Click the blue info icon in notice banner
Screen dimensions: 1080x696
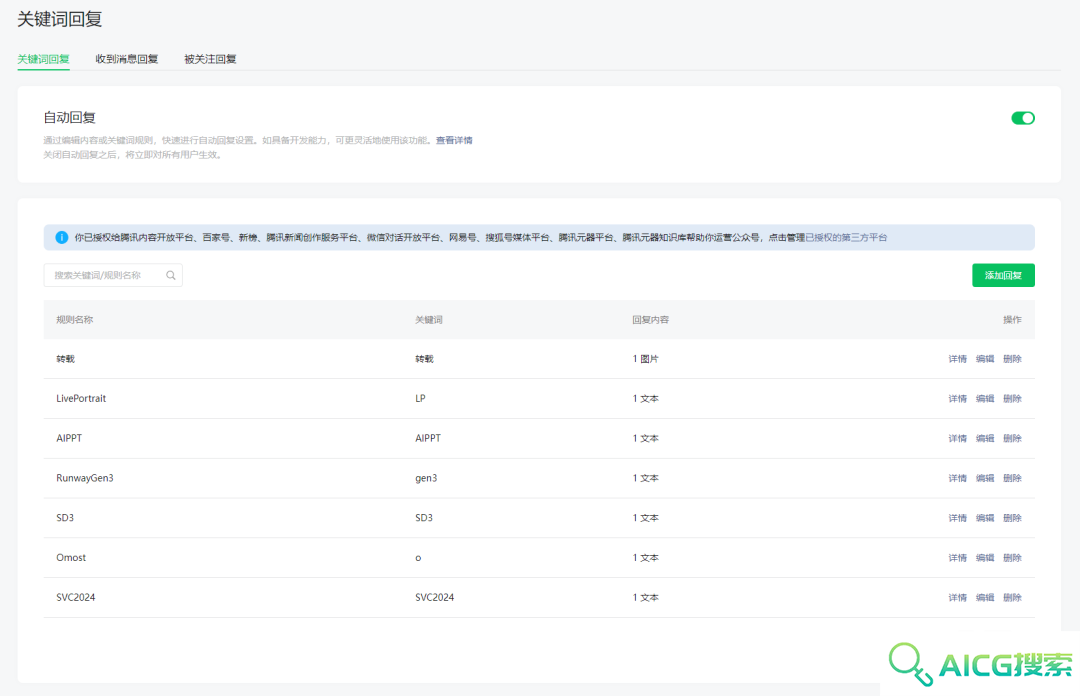(x=61, y=237)
